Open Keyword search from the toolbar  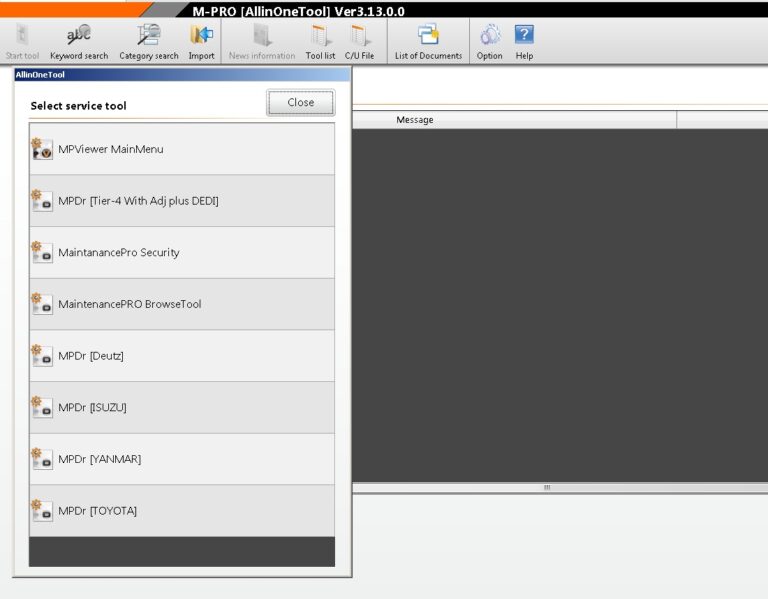pyautogui.click(x=79, y=35)
